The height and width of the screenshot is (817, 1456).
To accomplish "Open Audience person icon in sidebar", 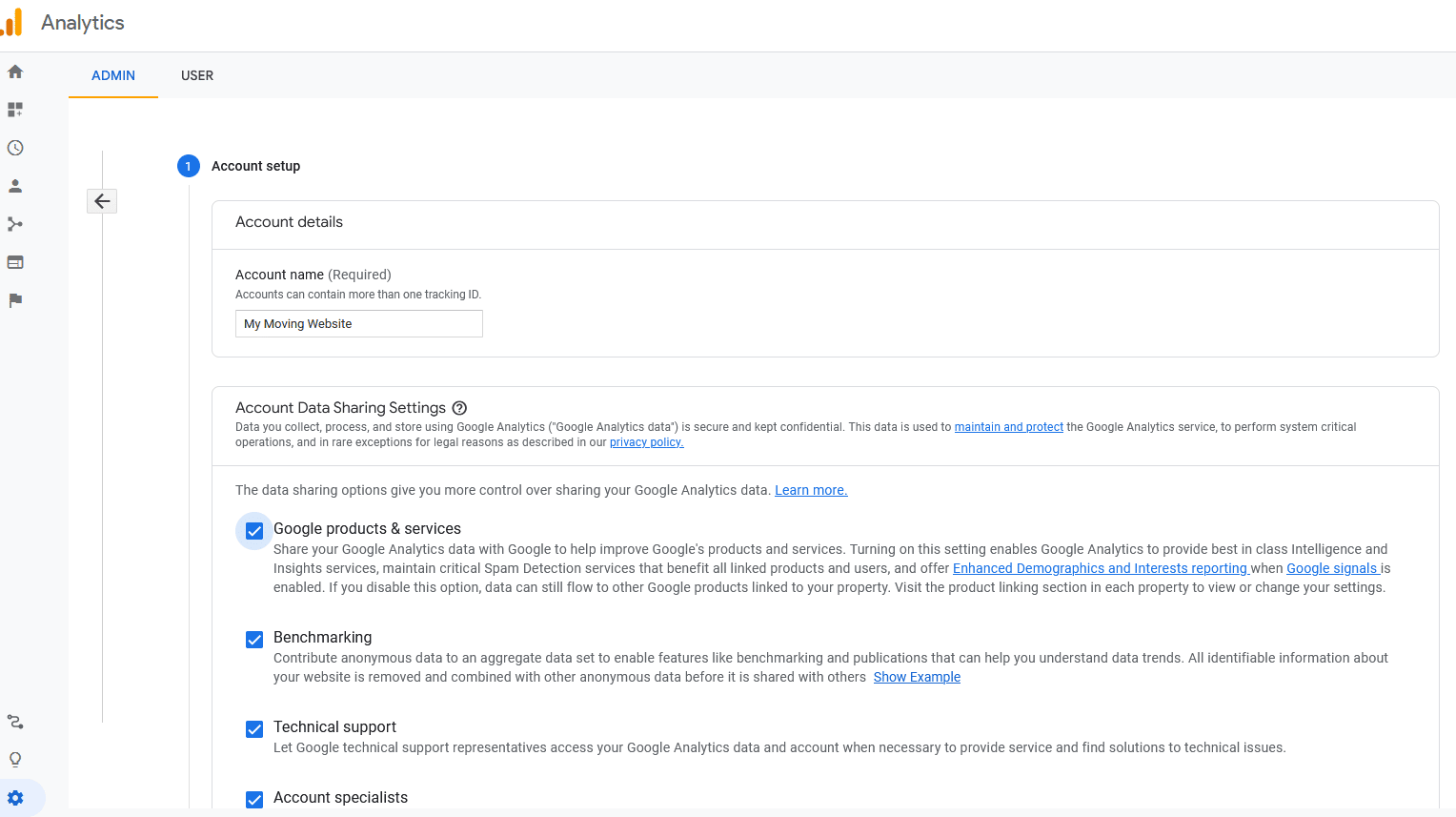I will 15,186.
